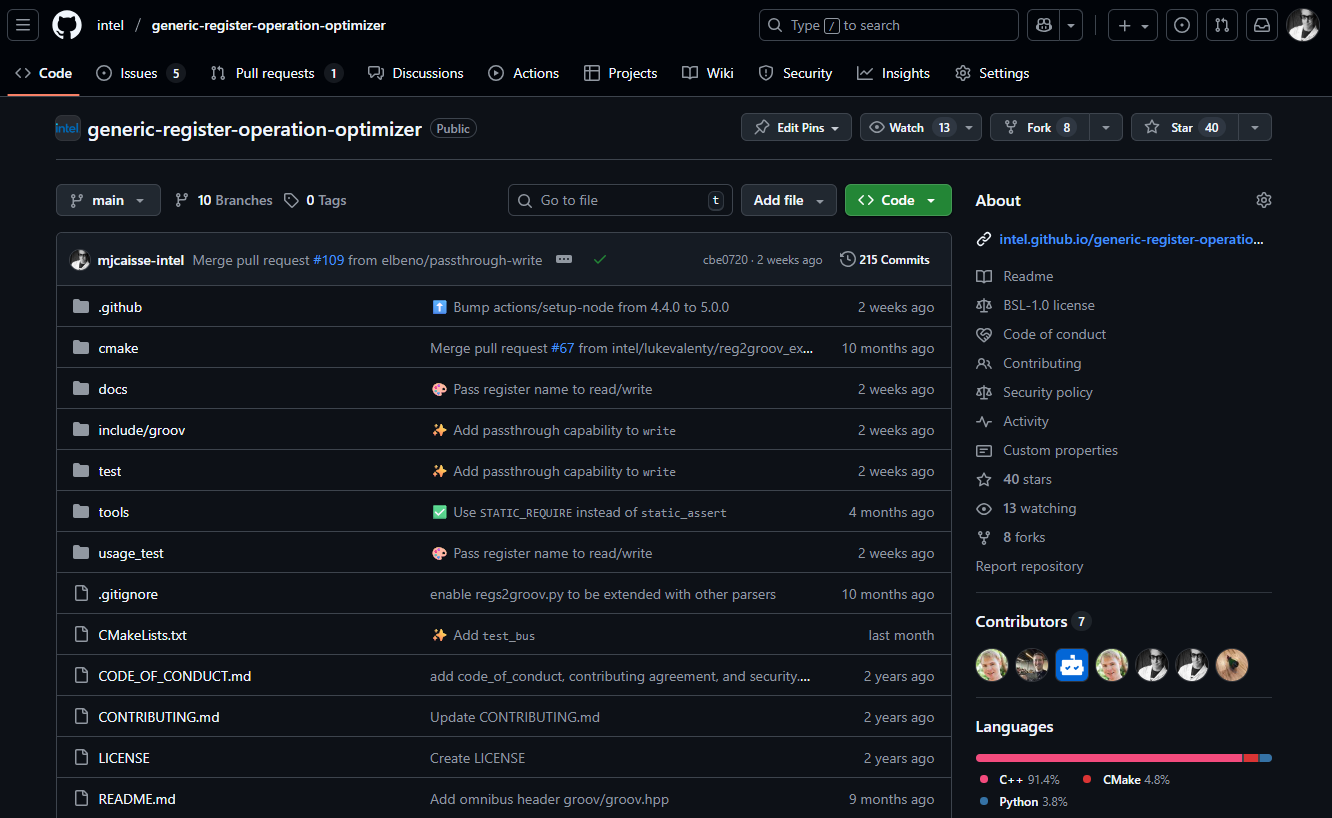Open Edit Pins options

point(796,127)
